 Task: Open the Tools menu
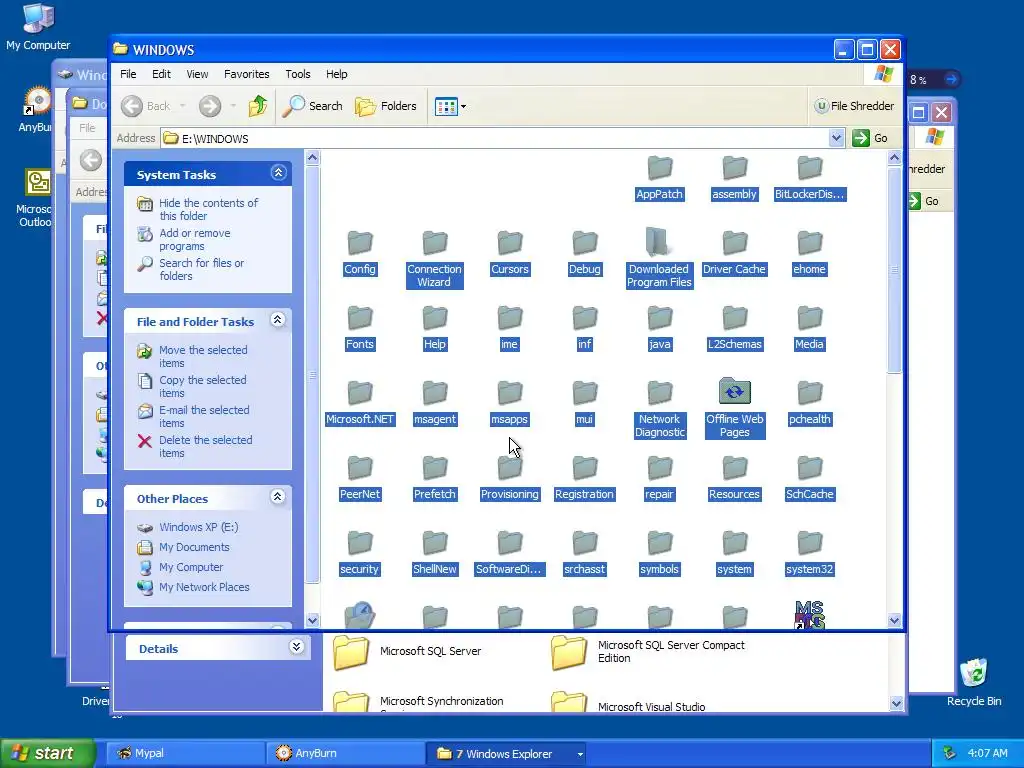pos(297,74)
